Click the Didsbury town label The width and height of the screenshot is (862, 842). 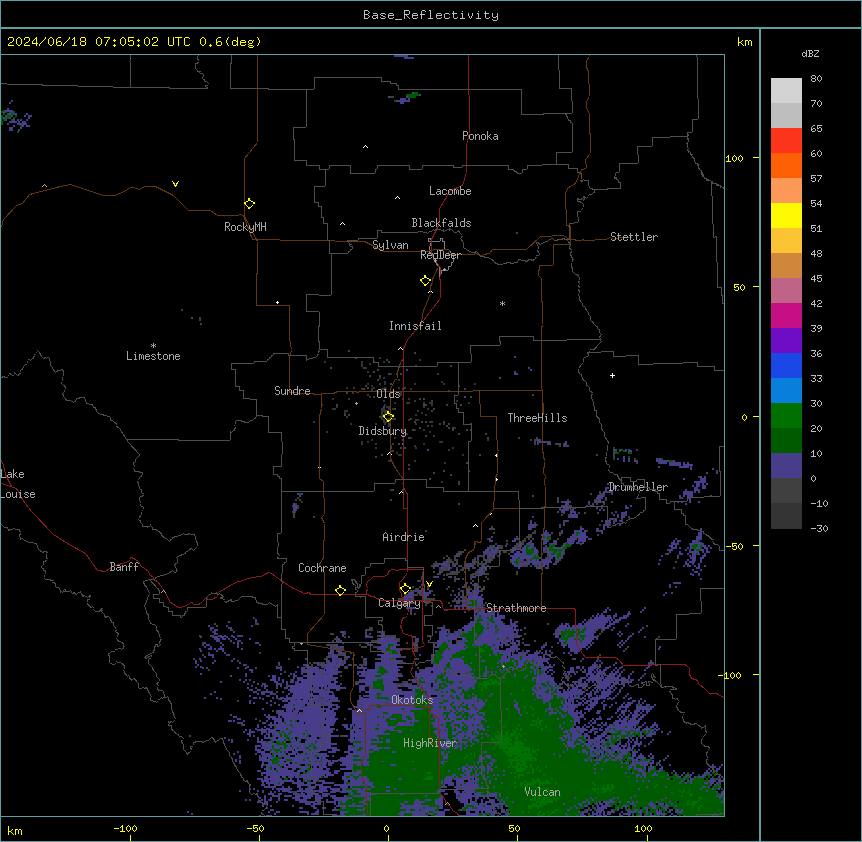[x=383, y=431]
